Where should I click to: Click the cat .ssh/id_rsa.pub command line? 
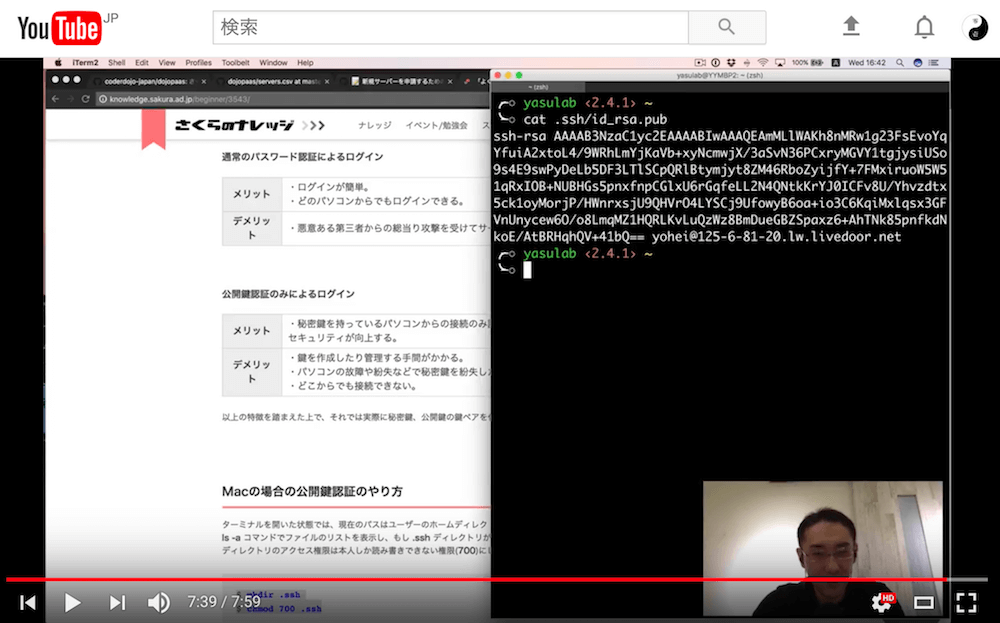point(595,119)
